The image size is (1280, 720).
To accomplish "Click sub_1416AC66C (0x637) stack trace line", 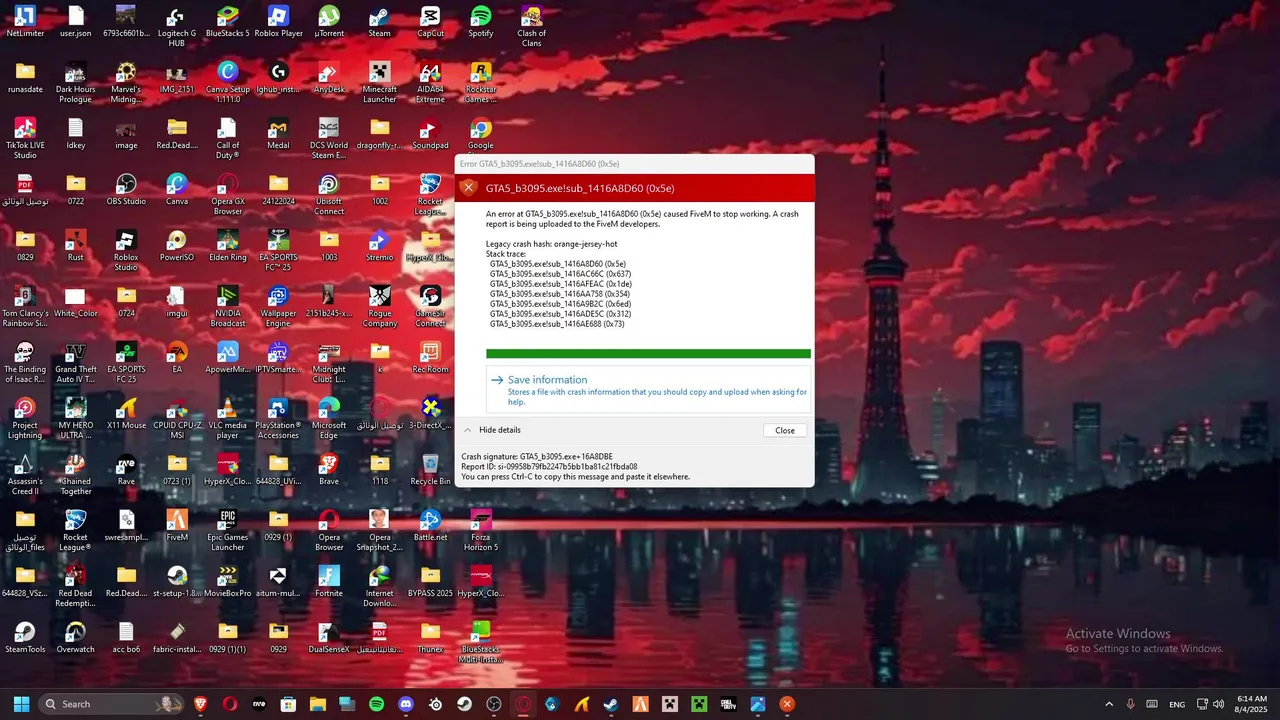I will tap(560, 274).
